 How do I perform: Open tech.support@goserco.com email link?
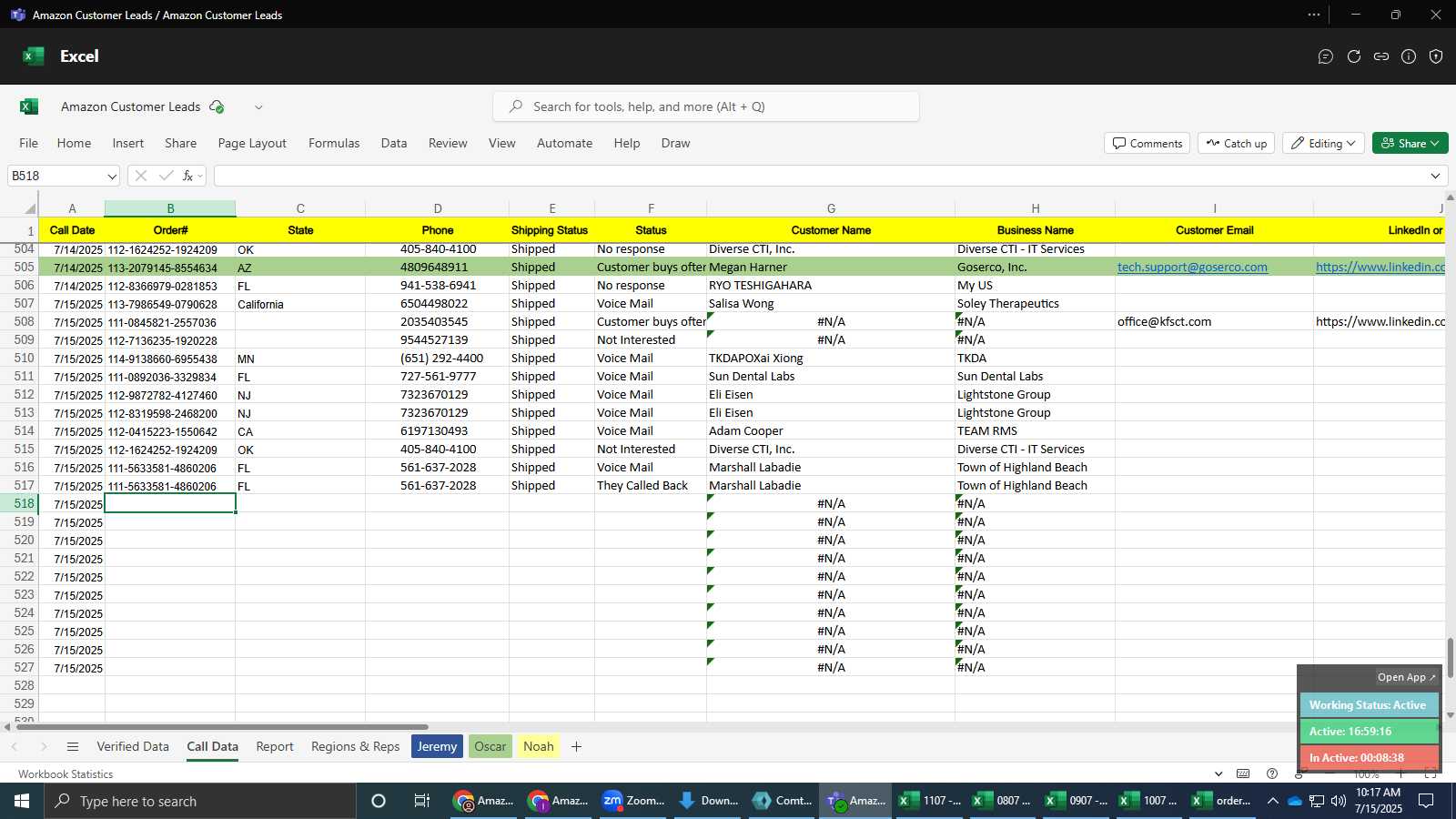(x=1192, y=268)
